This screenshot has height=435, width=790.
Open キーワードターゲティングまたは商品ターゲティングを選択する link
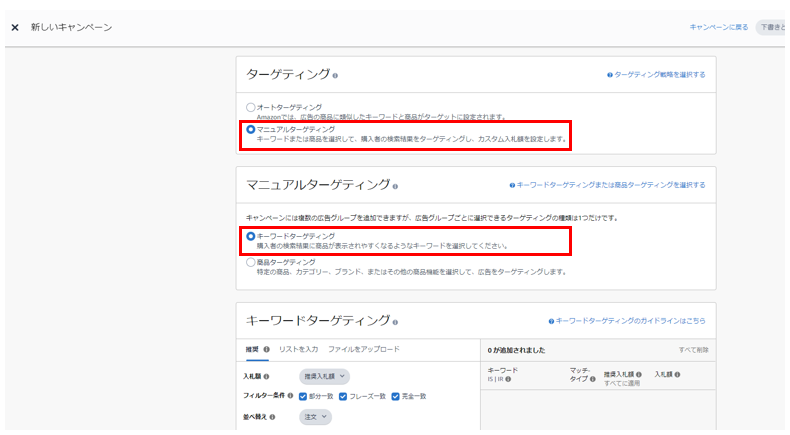(611, 185)
